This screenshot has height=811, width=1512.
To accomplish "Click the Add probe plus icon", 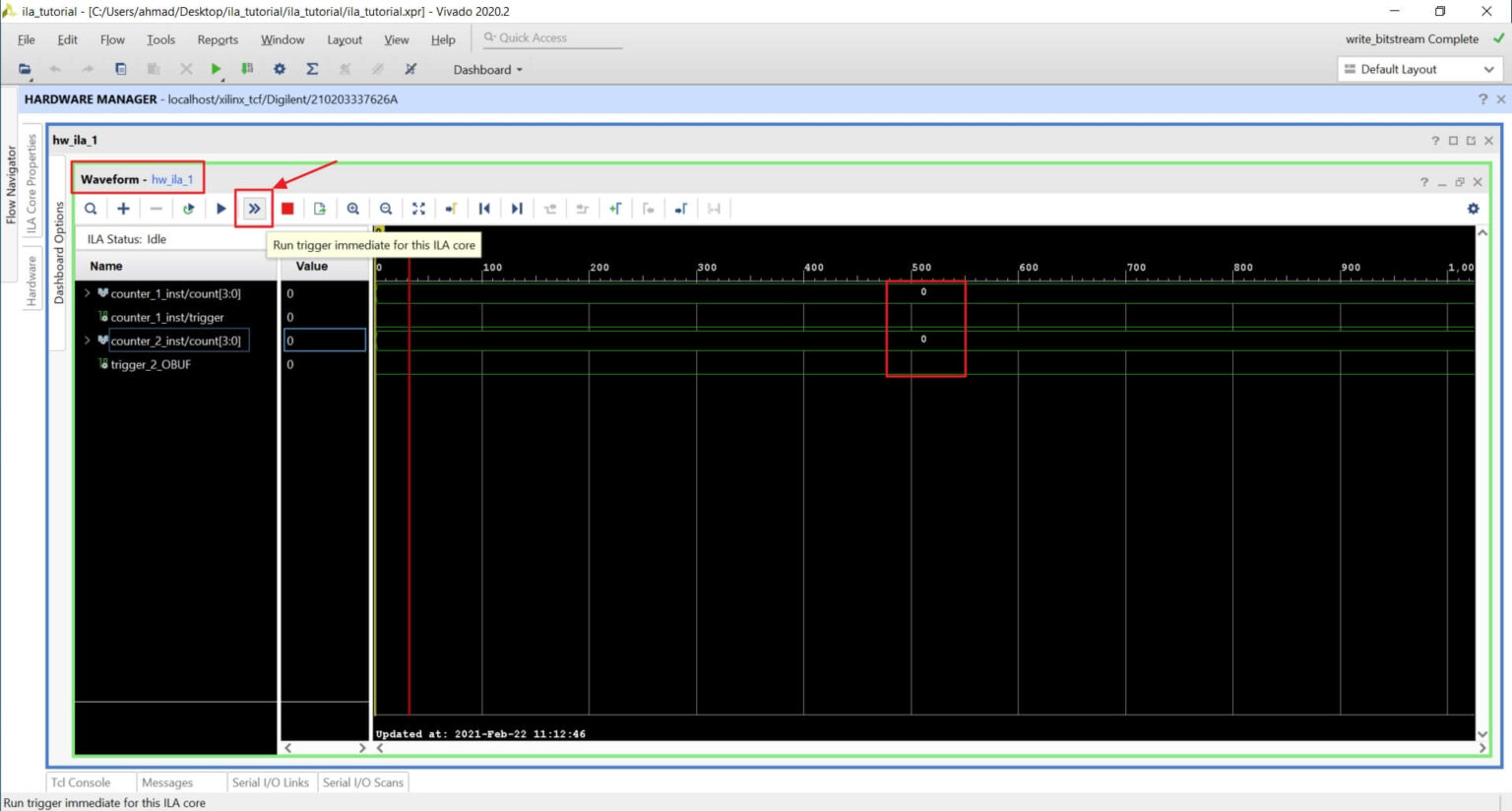I will click(123, 209).
